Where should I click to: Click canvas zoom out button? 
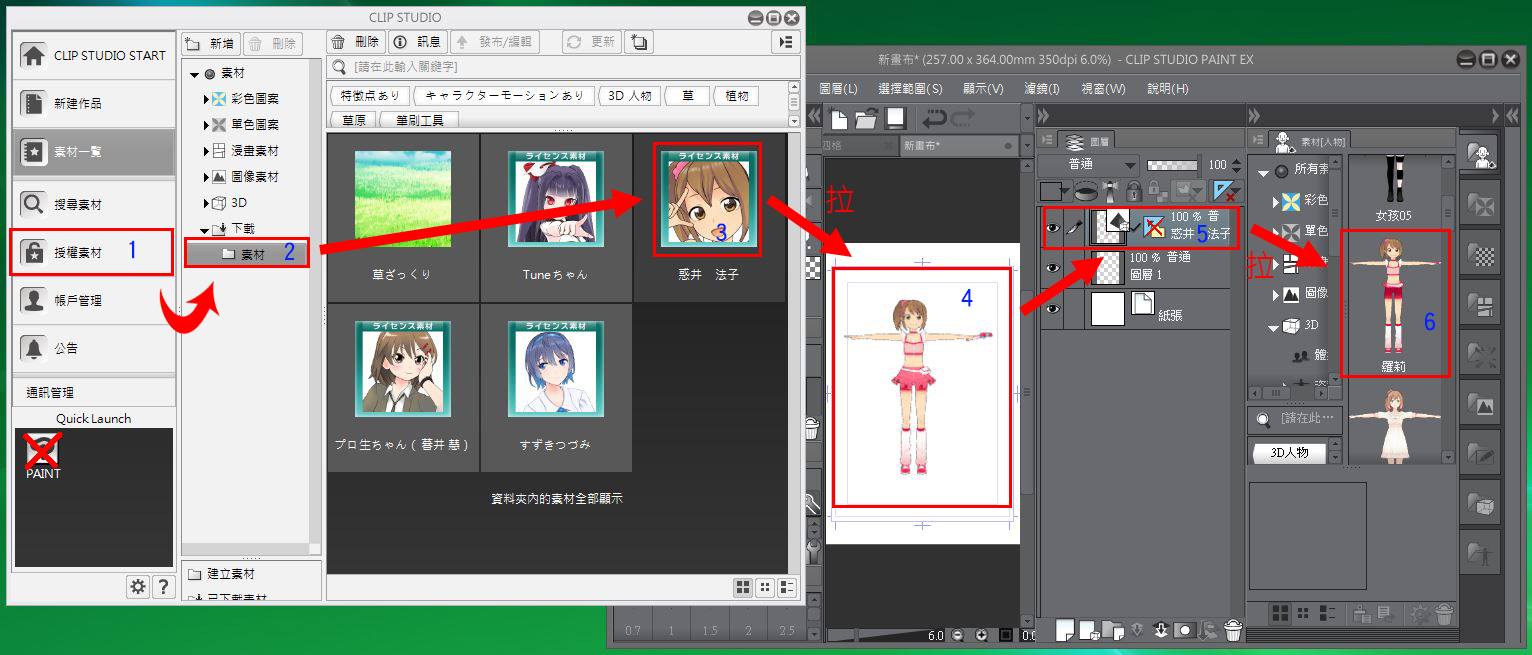(x=958, y=635)
